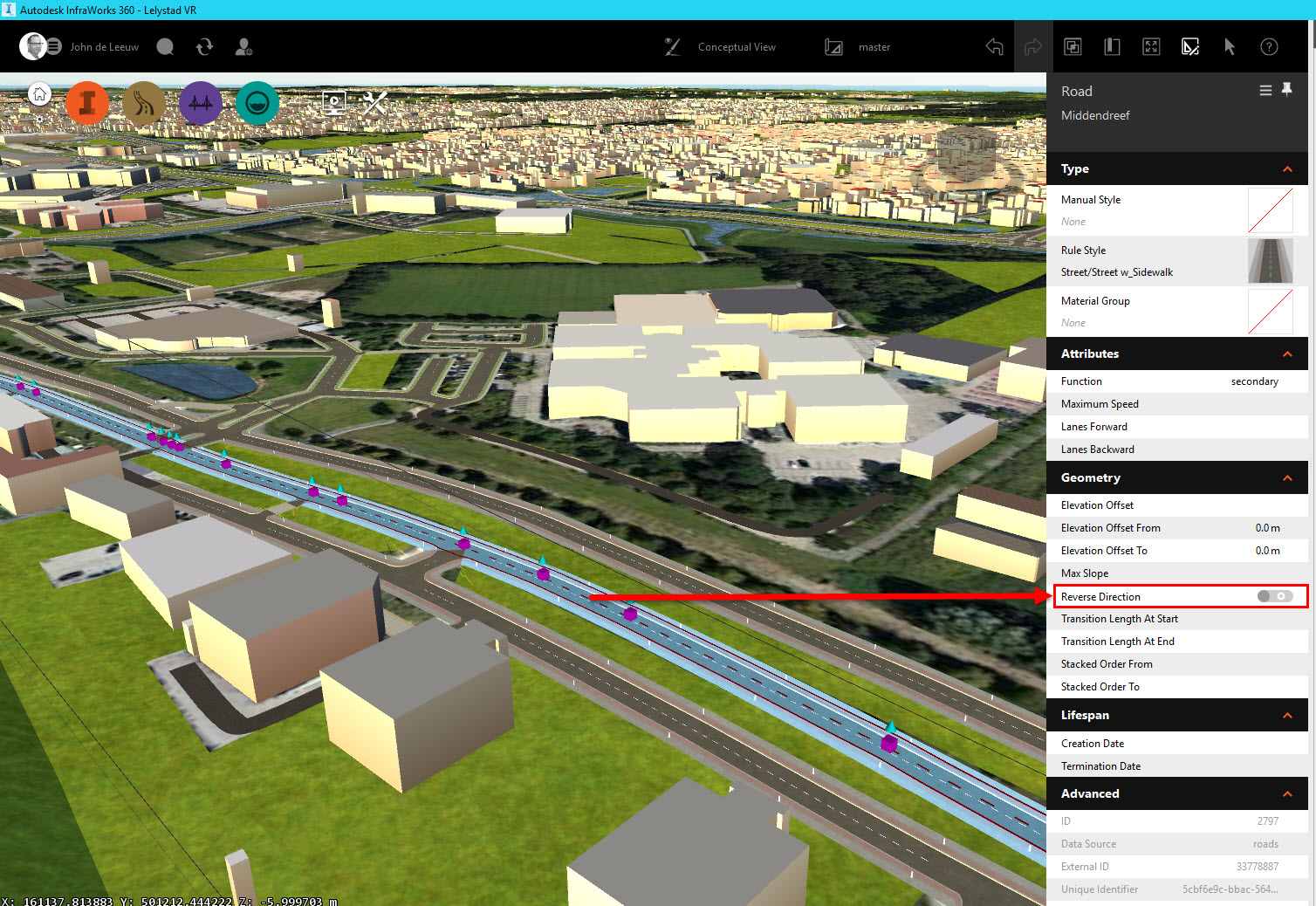Click the orange InfraWorks model icon

click(87, 102)
